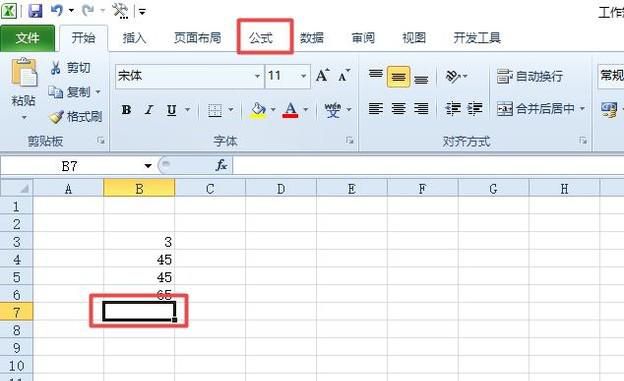The width and height of the screenshot is (624, 381).
Task: Expand the Underline style dropdown
Action: tap(187, 109)
